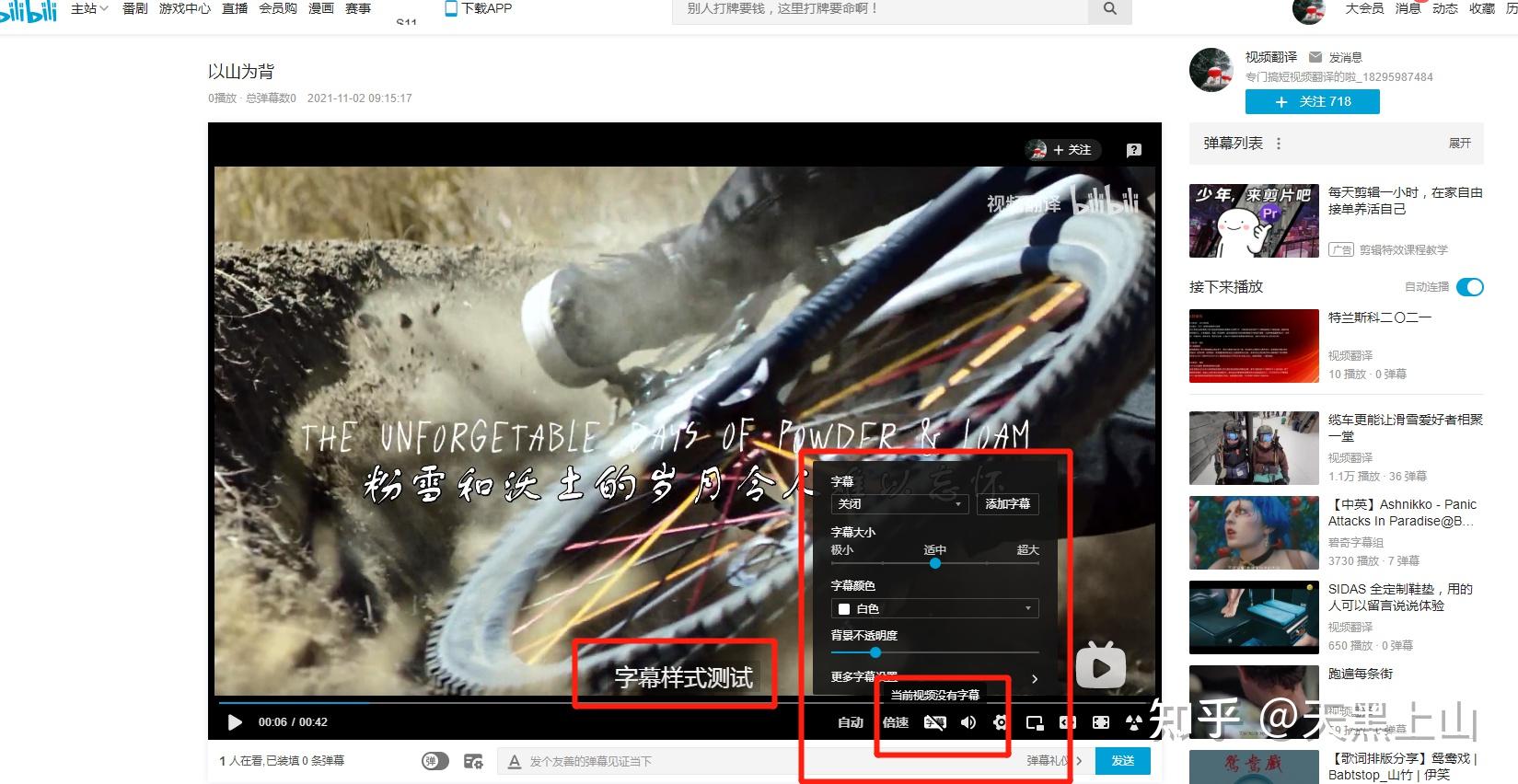Open the 倍速 playback speed menu

pyautogui.click(x=896, y=722)
